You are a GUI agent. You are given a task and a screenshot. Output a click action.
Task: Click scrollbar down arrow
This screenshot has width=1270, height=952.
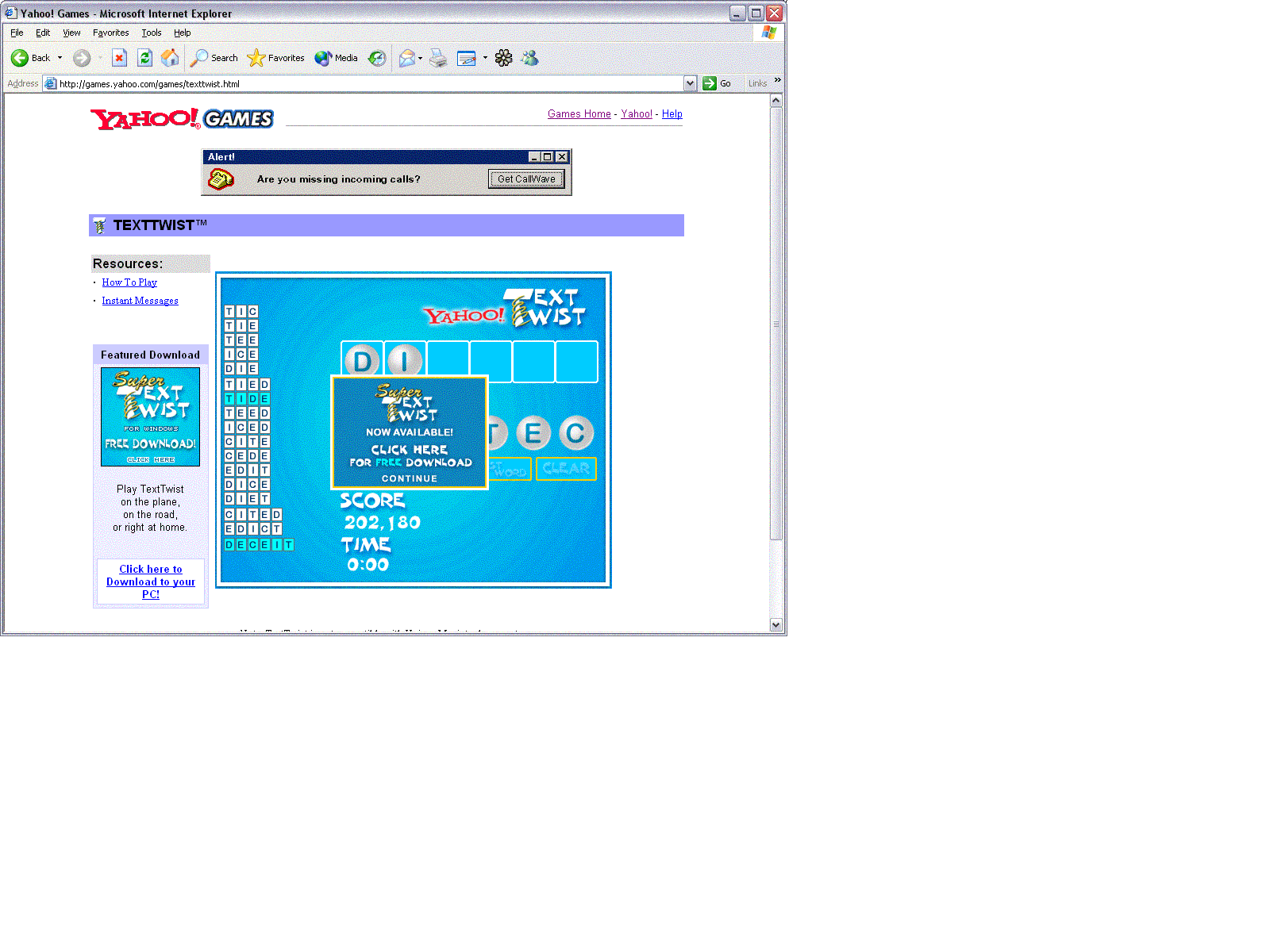[x=776, y=625]
